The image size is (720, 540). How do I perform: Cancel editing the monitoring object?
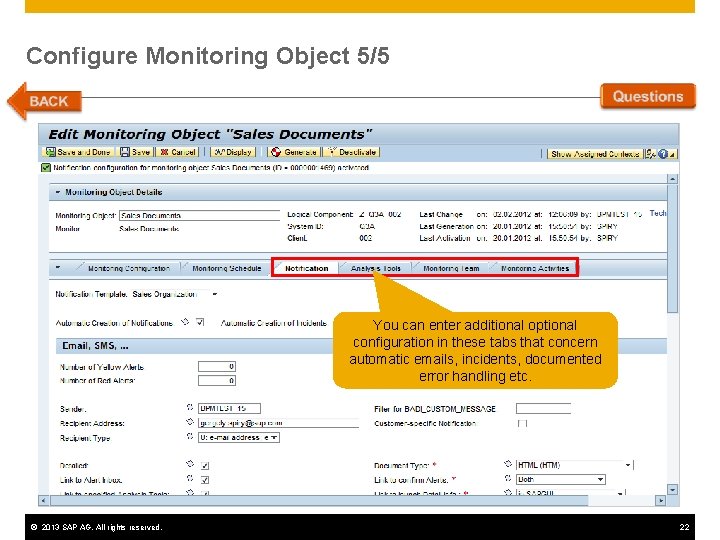178,152
